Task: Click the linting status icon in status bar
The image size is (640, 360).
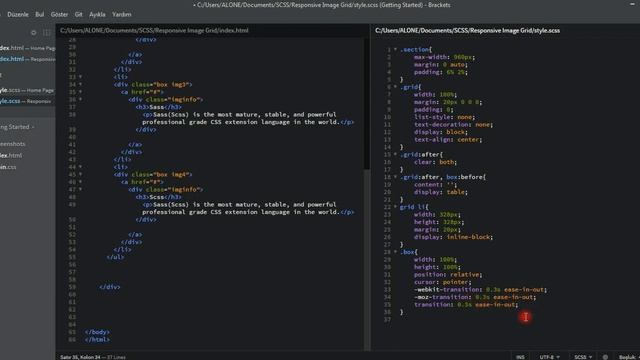Action: (x=605, y=357)
